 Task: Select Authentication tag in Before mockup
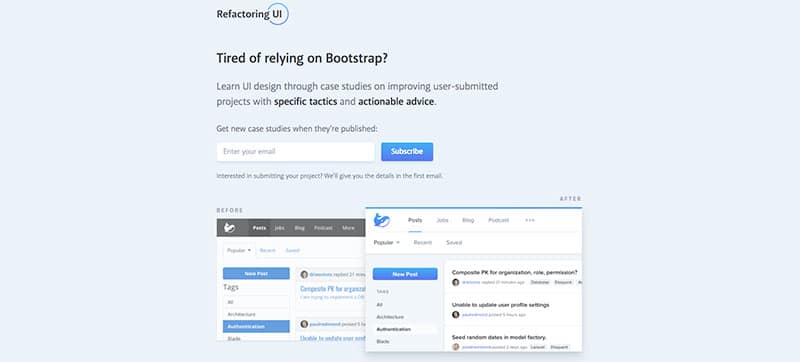[x=256, y=326]
